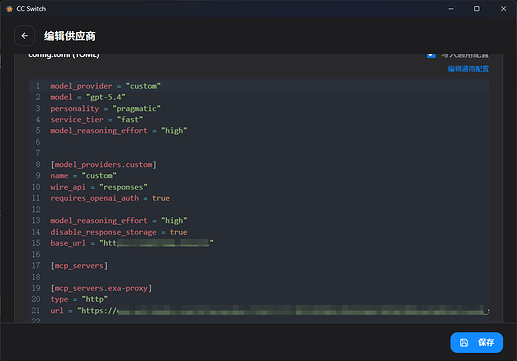Viewport: 517px width, 361px height.
Task: Click the personality = "pragmatic" line
Action: 105,108
